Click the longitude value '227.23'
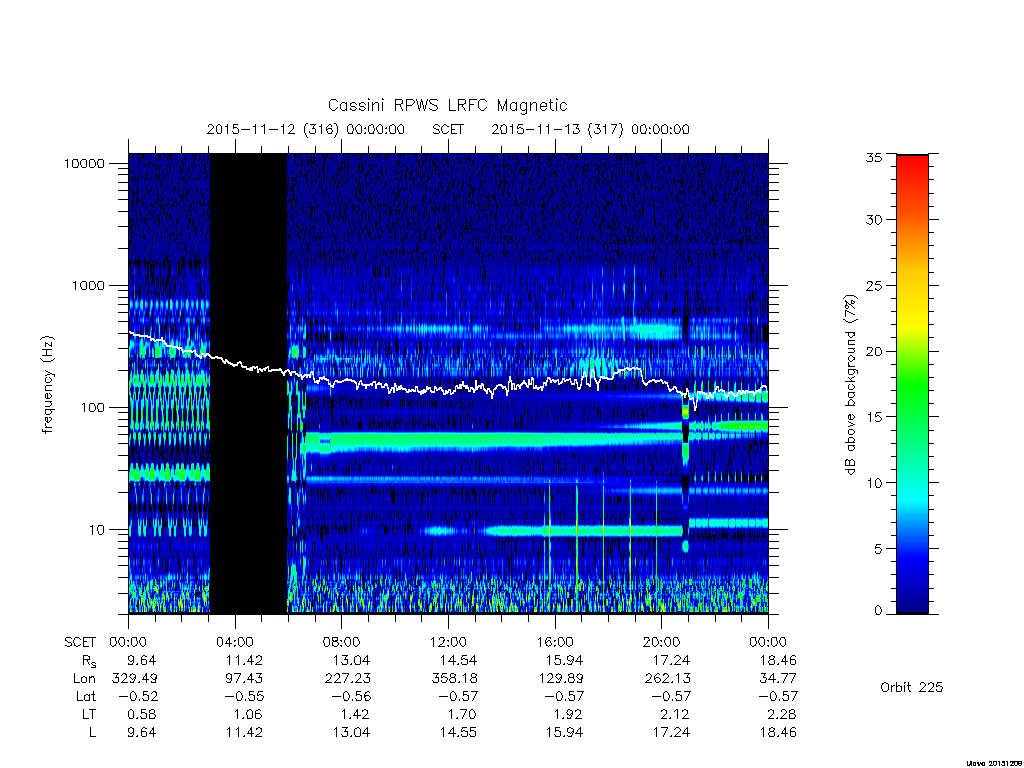 coord(347,679)
